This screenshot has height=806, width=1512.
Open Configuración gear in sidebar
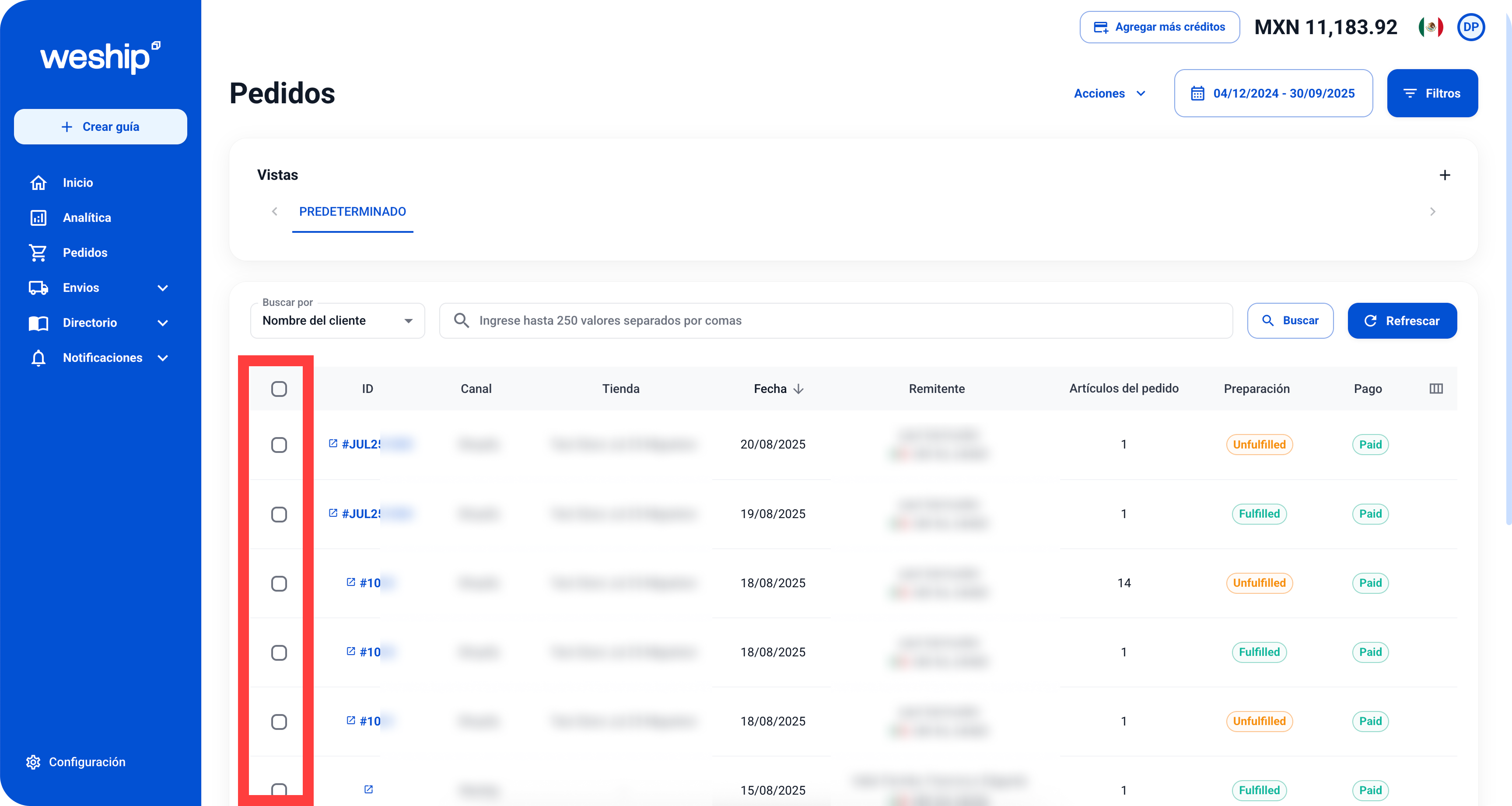(33, 762)
